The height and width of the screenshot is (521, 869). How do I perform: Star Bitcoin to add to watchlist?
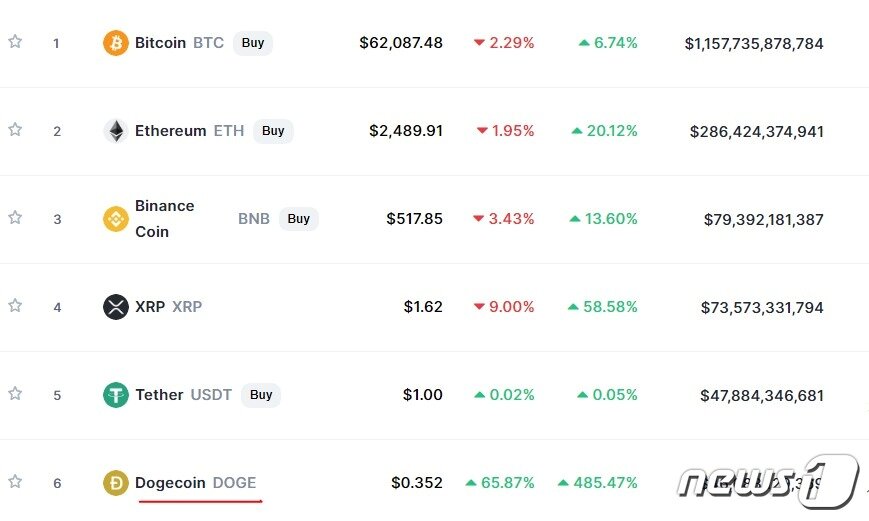[x=15, y=42]
